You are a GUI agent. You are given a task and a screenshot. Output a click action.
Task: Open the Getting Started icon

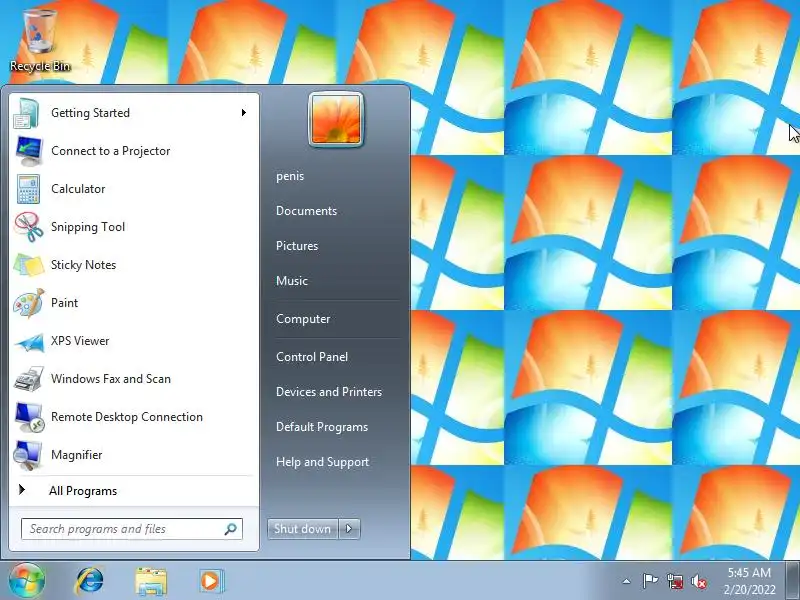tap(28, 113)
